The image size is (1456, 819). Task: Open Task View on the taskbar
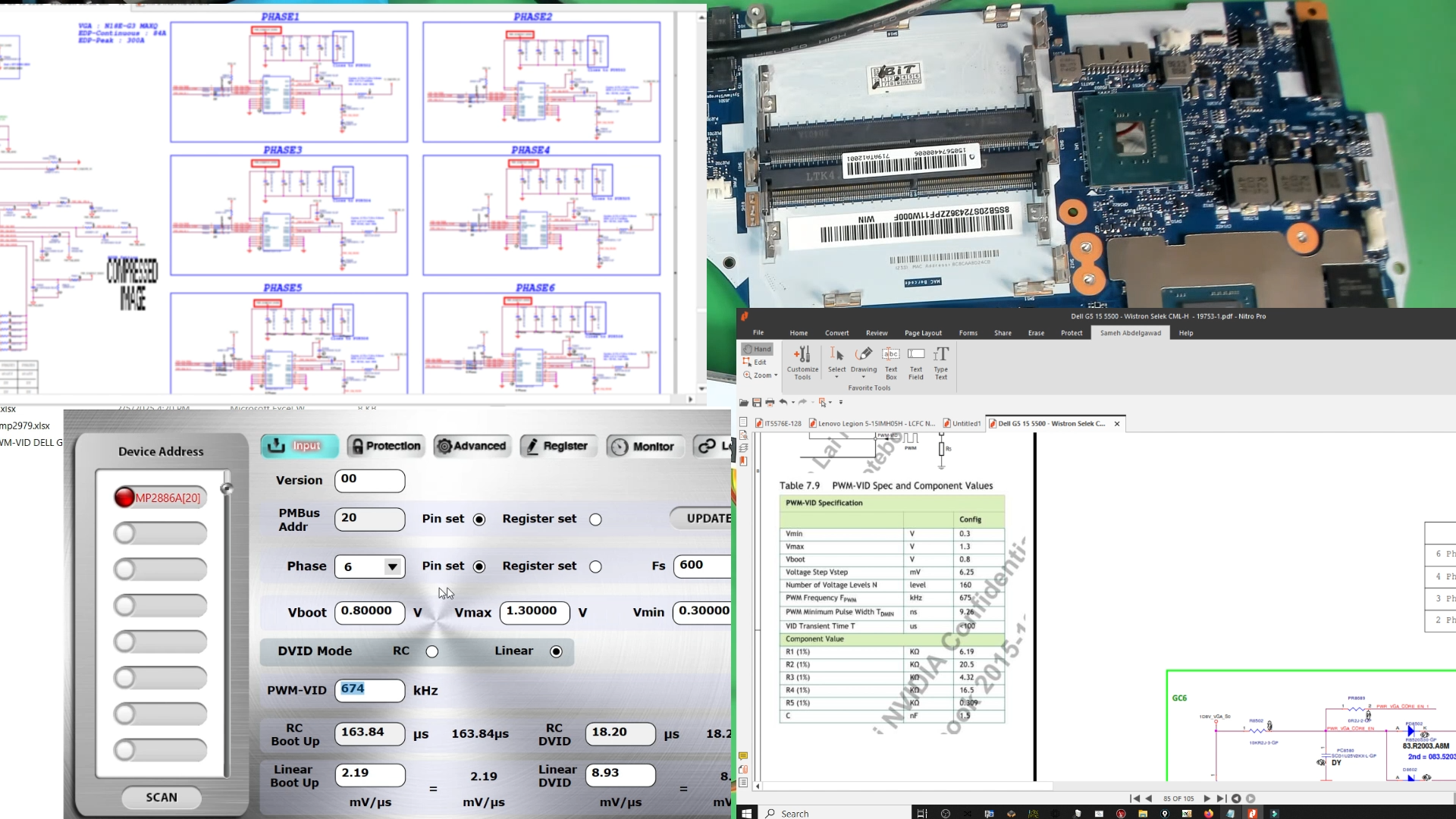click(922, 814)
